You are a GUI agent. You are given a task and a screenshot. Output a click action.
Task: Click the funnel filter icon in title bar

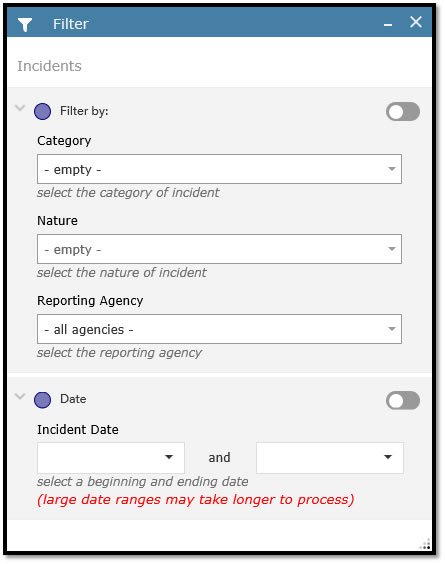pyautogui.click(x=25, y=24)
